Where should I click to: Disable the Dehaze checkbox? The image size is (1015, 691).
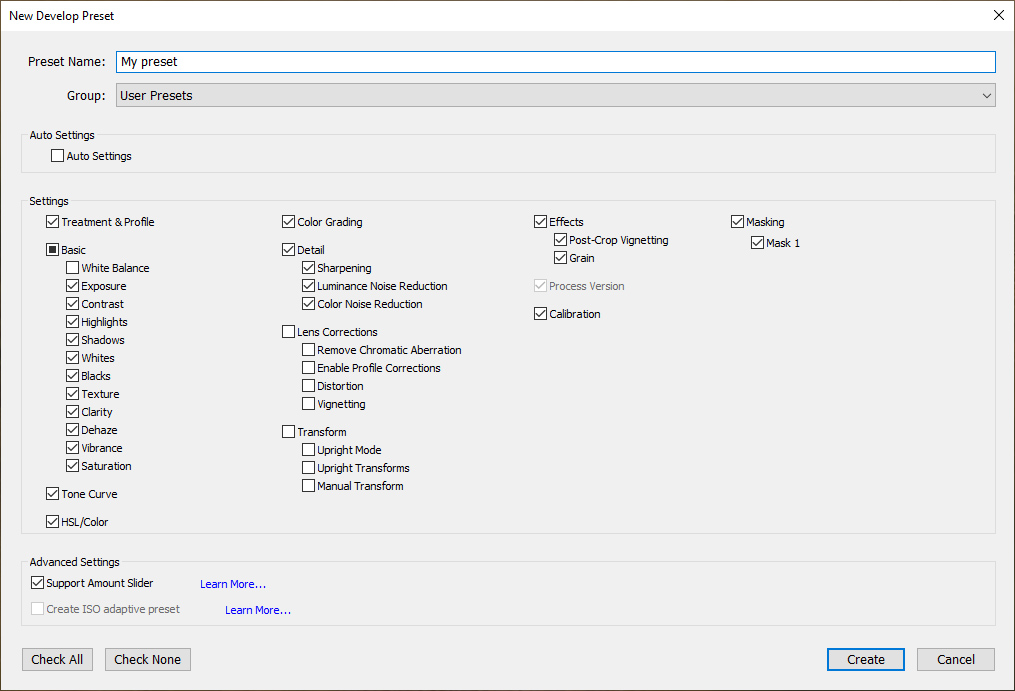pyautogui.click(x=73, y=430)
